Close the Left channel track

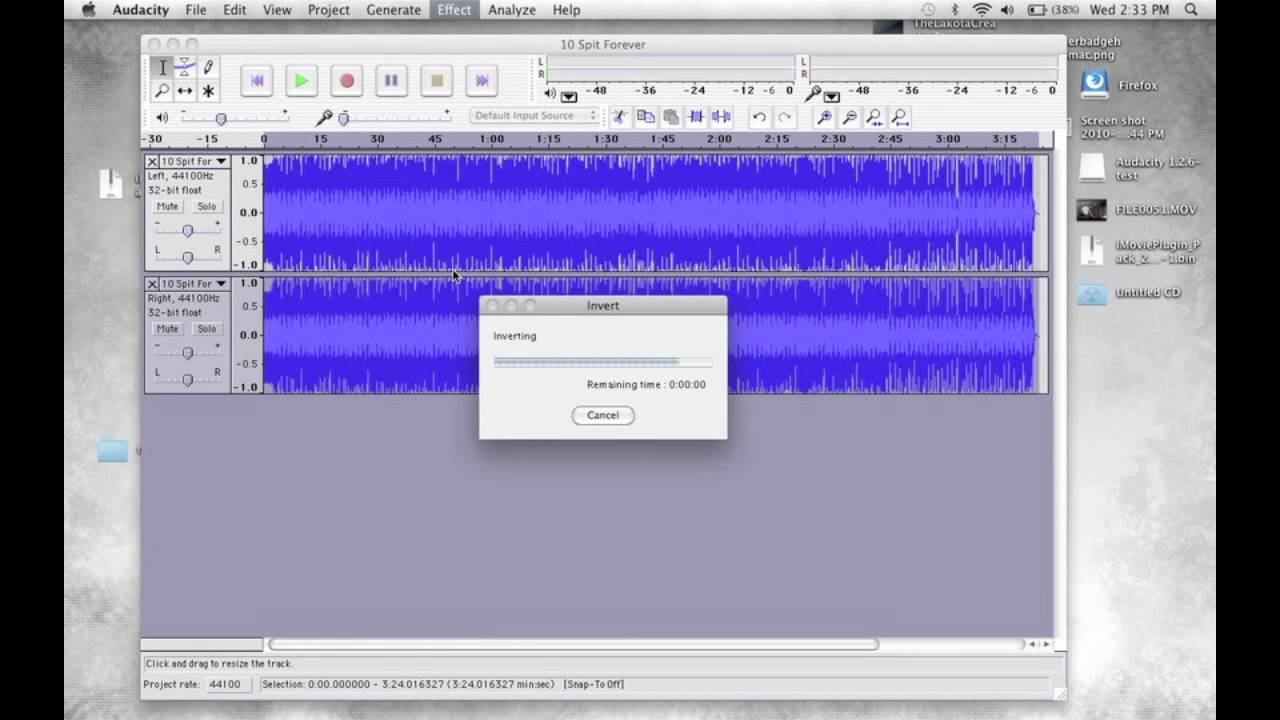[152, 161]
